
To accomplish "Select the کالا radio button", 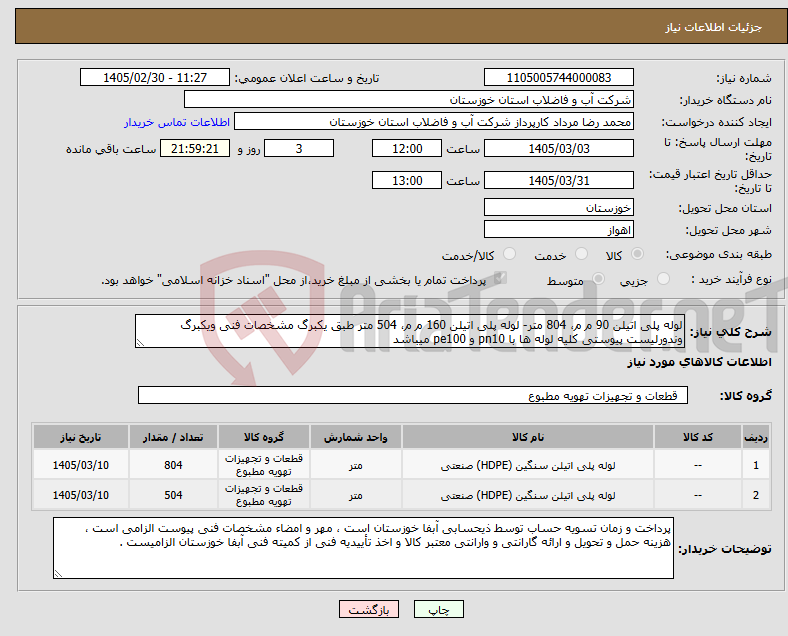I will tap(637, 254).
